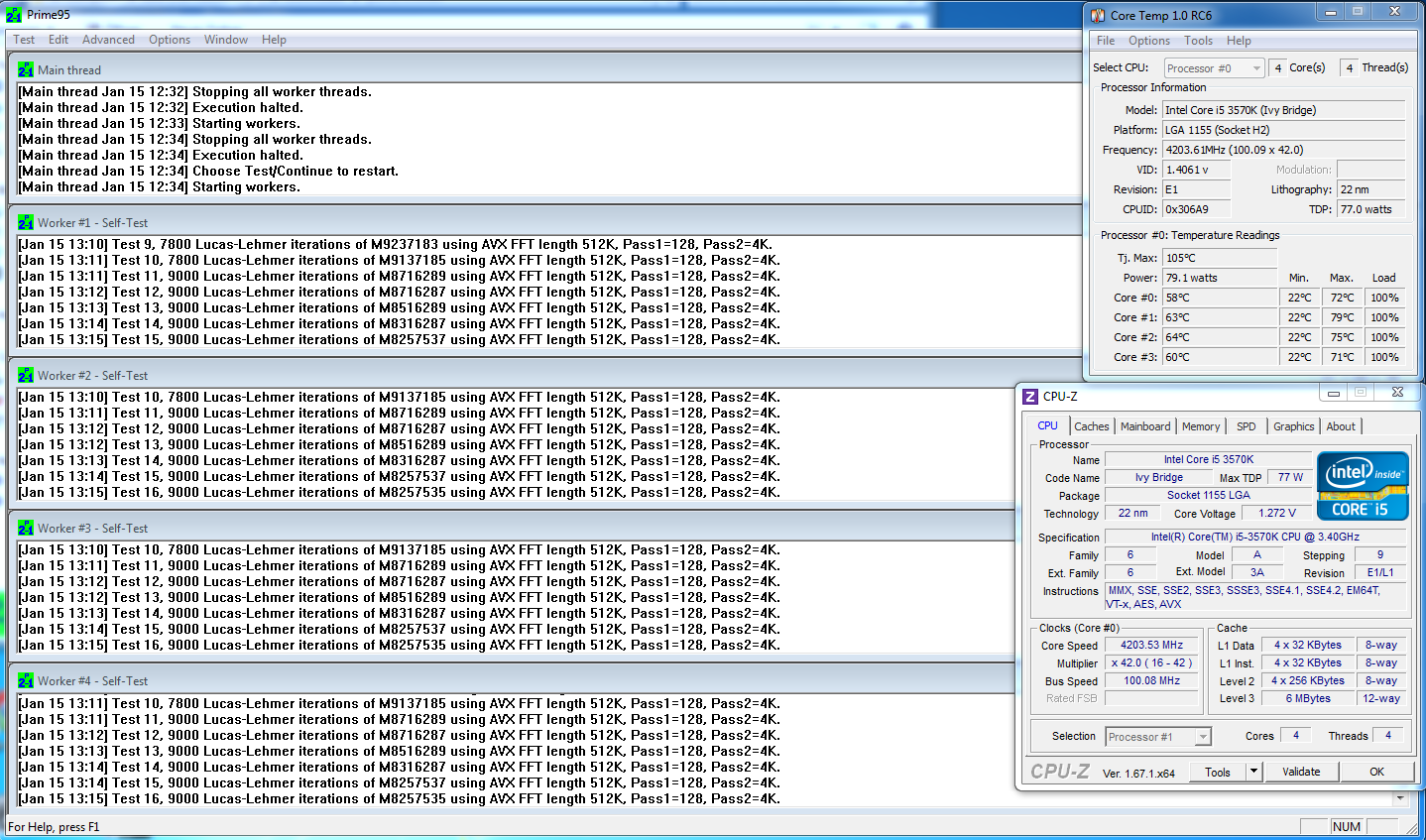Click the Level 3 cache 6 MBytes value

(1308, 698)
